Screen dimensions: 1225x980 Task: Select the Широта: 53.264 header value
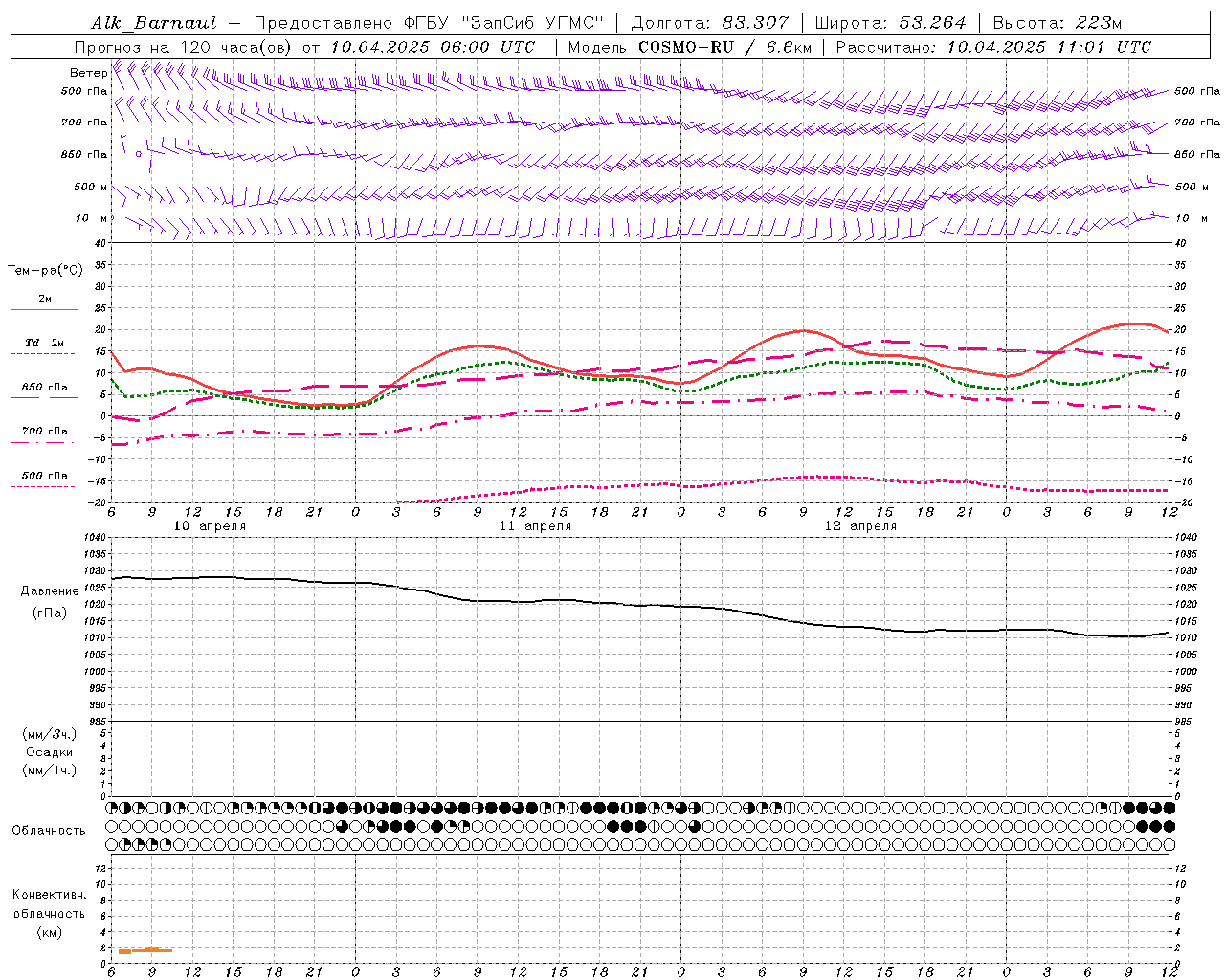(x=890, y=23)
